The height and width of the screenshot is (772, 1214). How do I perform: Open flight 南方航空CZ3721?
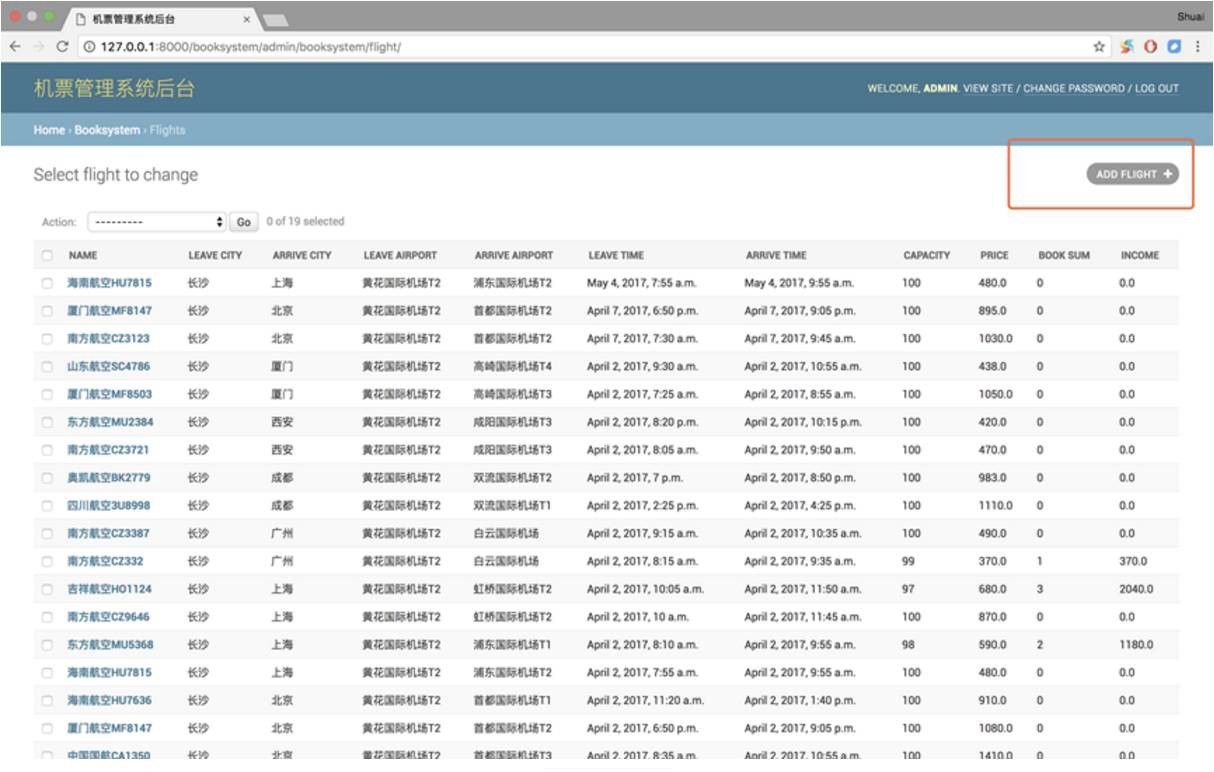pos(108,450)
